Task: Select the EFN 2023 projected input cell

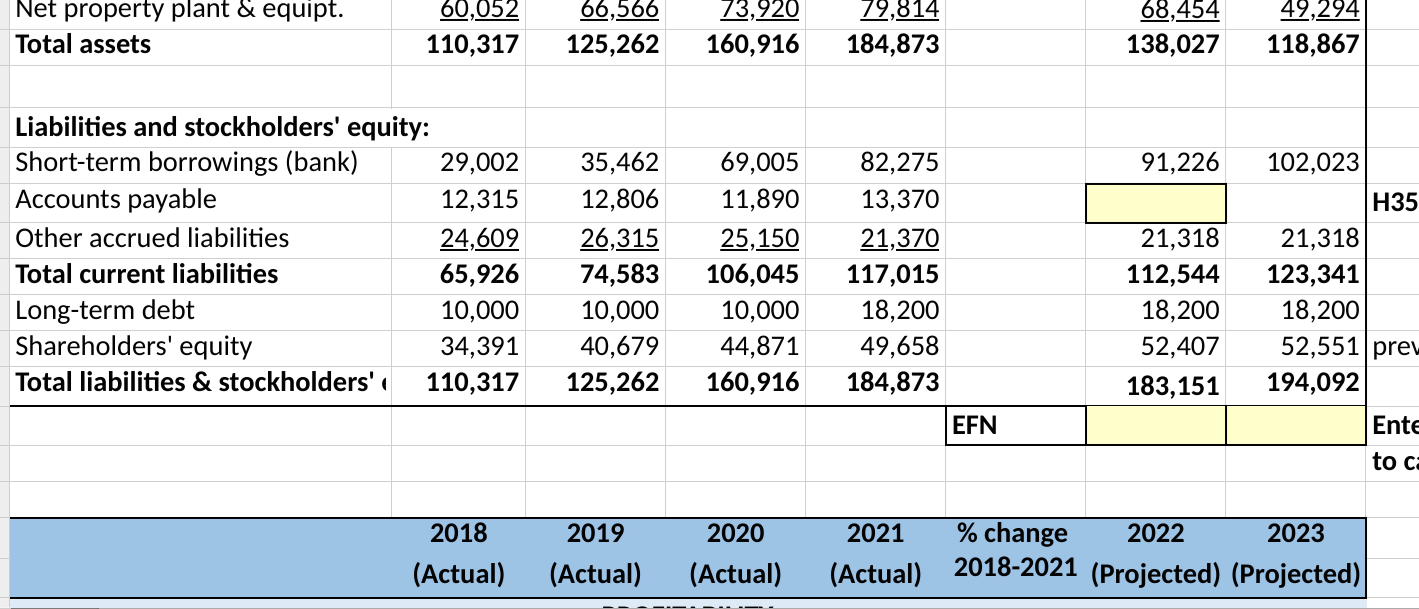Action: point(1296,426)
